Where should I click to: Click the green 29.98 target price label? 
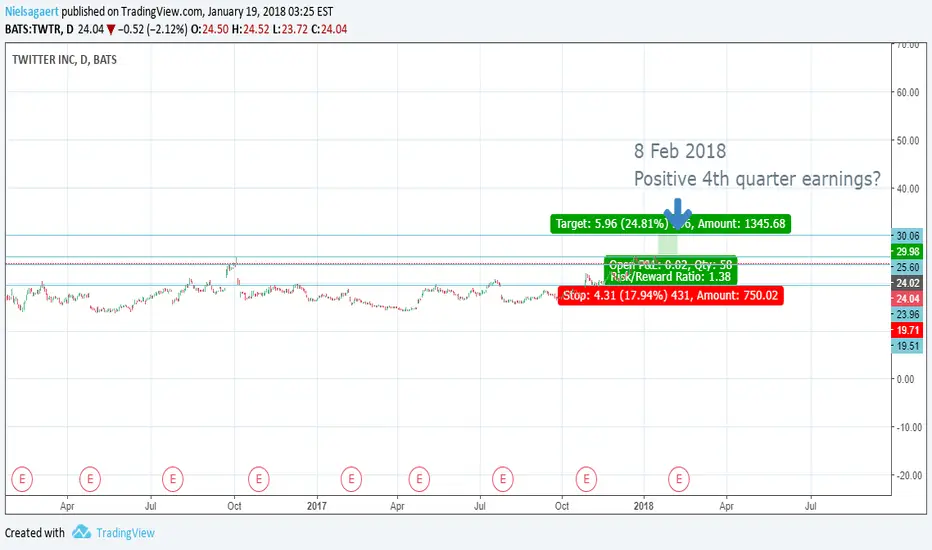click(x=907, y=252)
